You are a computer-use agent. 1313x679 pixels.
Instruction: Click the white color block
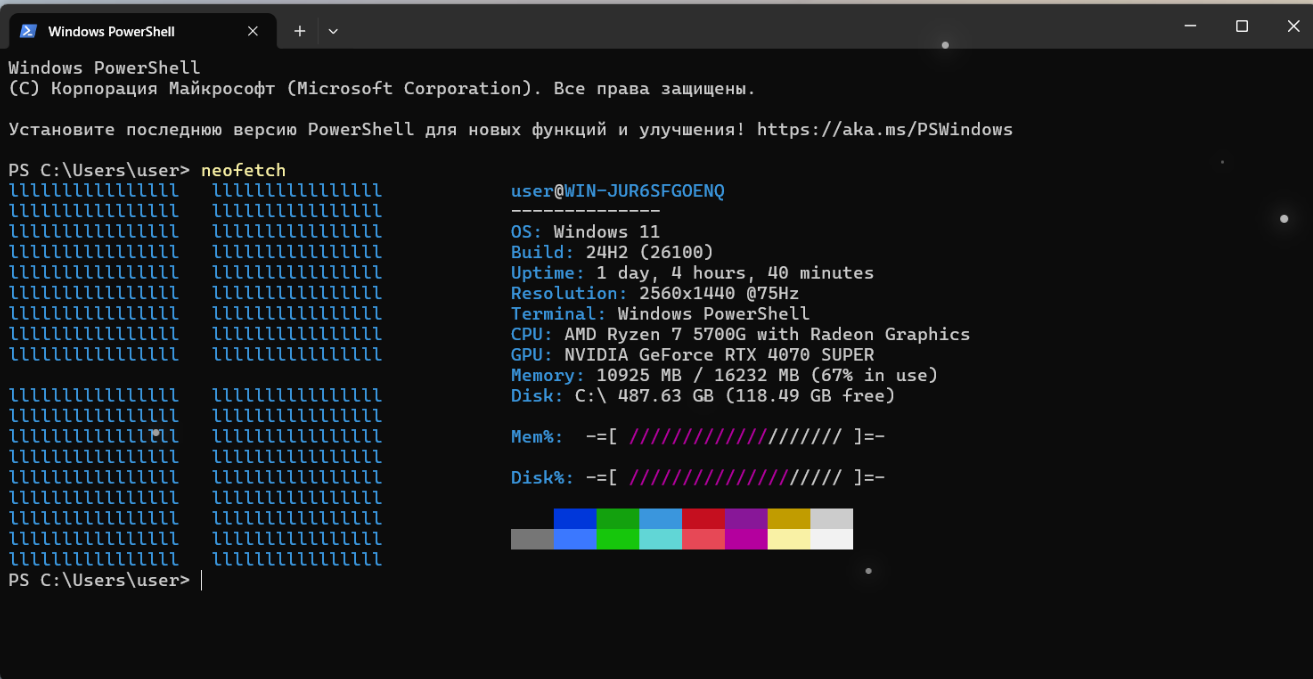coord(832,539)
